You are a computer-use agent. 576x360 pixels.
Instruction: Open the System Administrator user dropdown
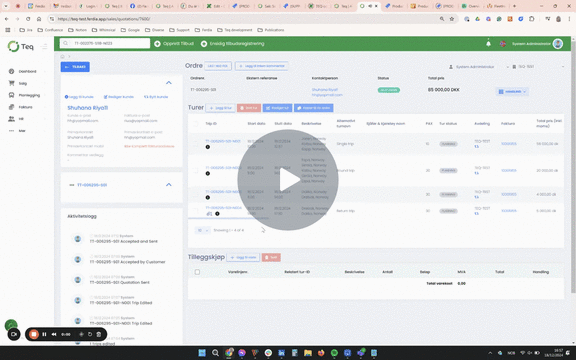tap(479, 67)
